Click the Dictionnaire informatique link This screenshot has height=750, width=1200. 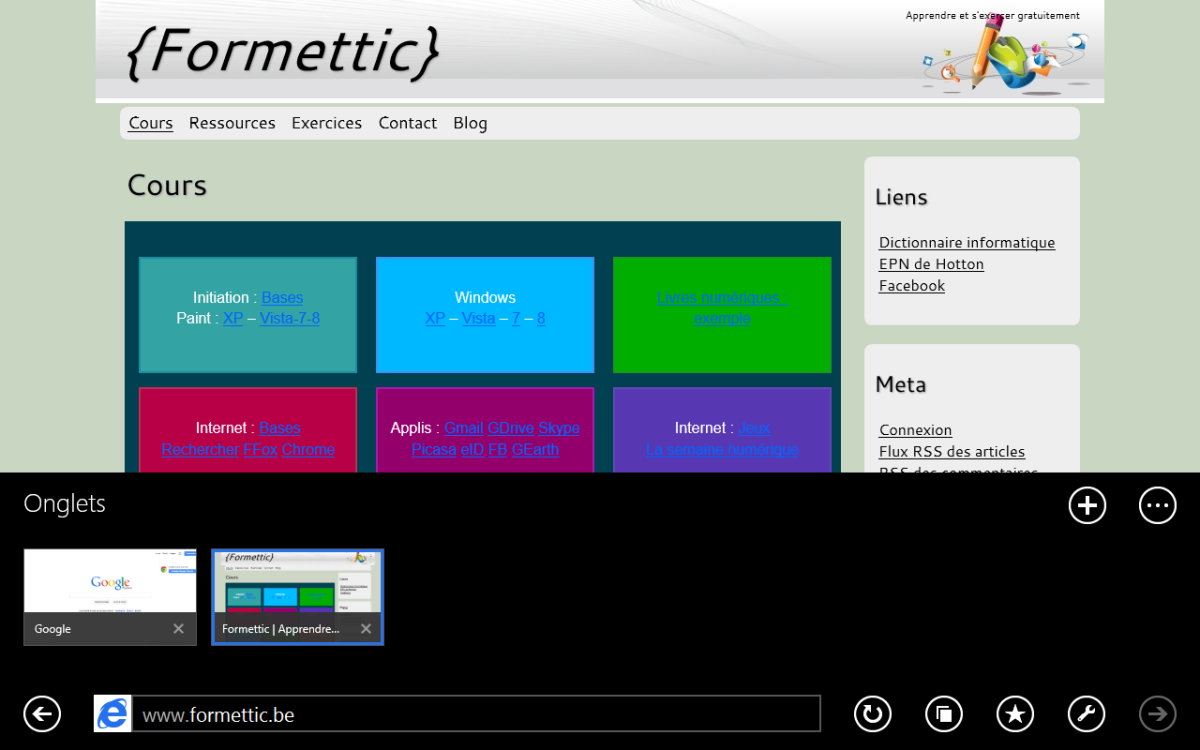(966, 243)
